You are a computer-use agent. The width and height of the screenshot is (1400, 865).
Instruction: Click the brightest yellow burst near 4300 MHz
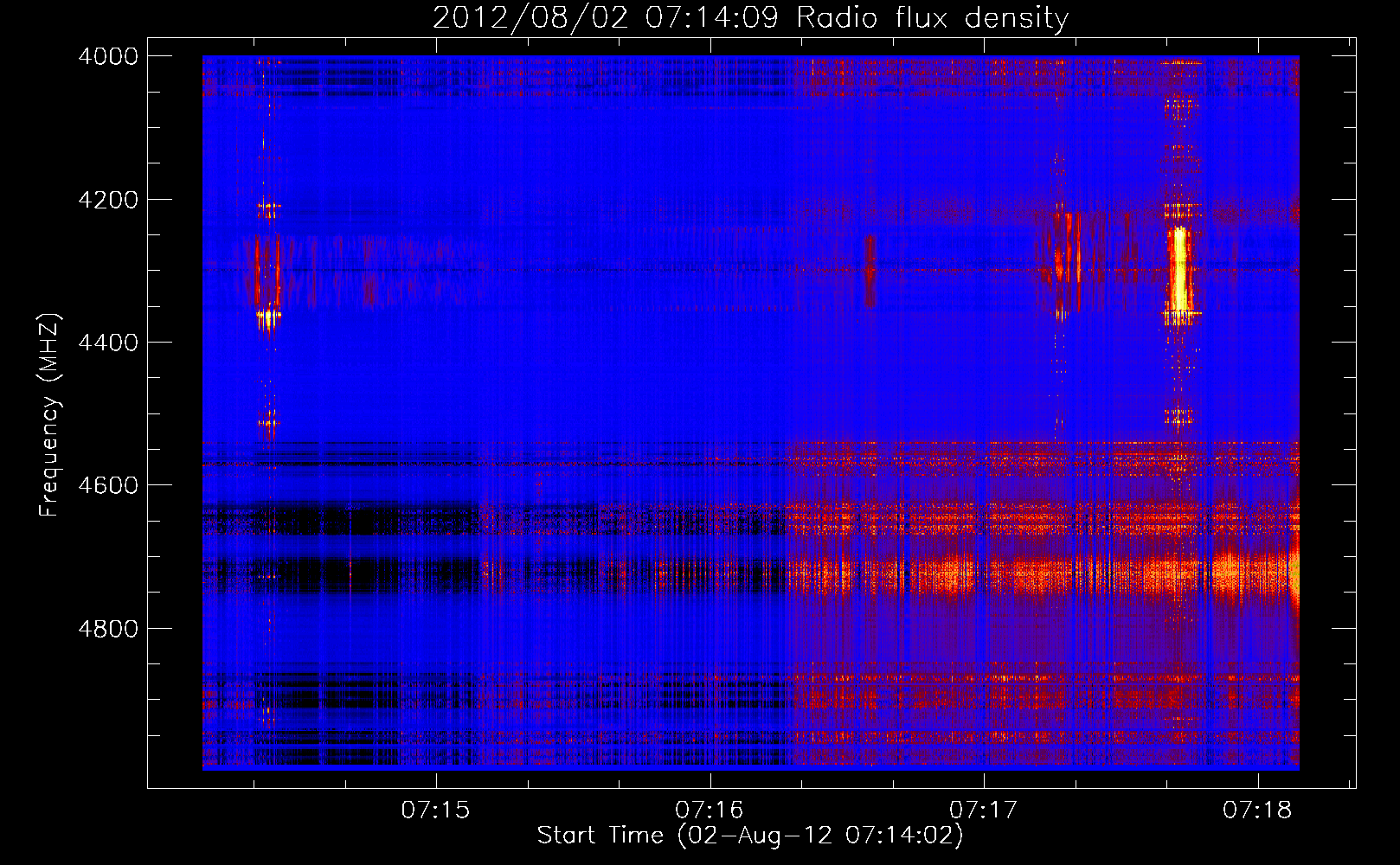pos(1178,270)
